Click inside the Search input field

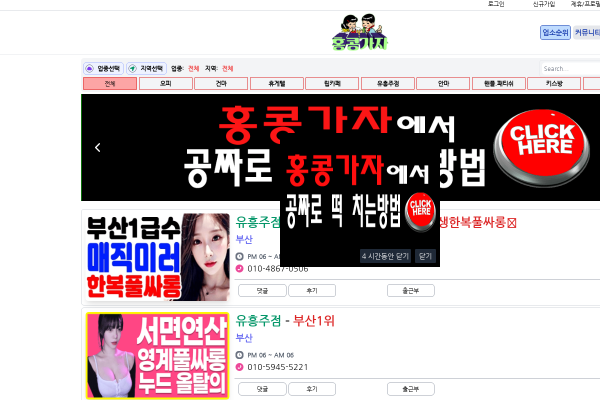[x=570, y=69]
